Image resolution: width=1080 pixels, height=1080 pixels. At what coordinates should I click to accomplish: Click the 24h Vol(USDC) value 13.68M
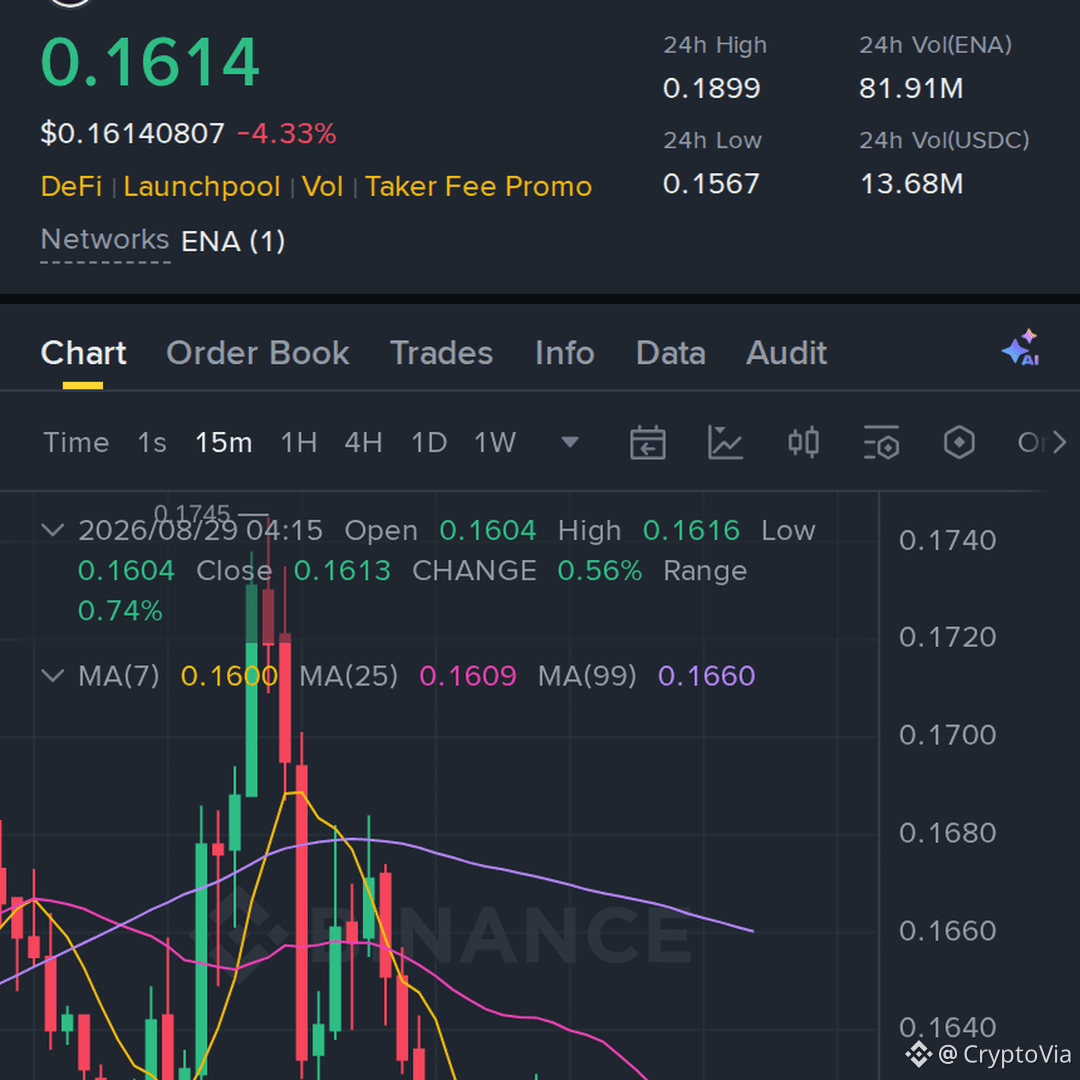(x=911, y=184)
